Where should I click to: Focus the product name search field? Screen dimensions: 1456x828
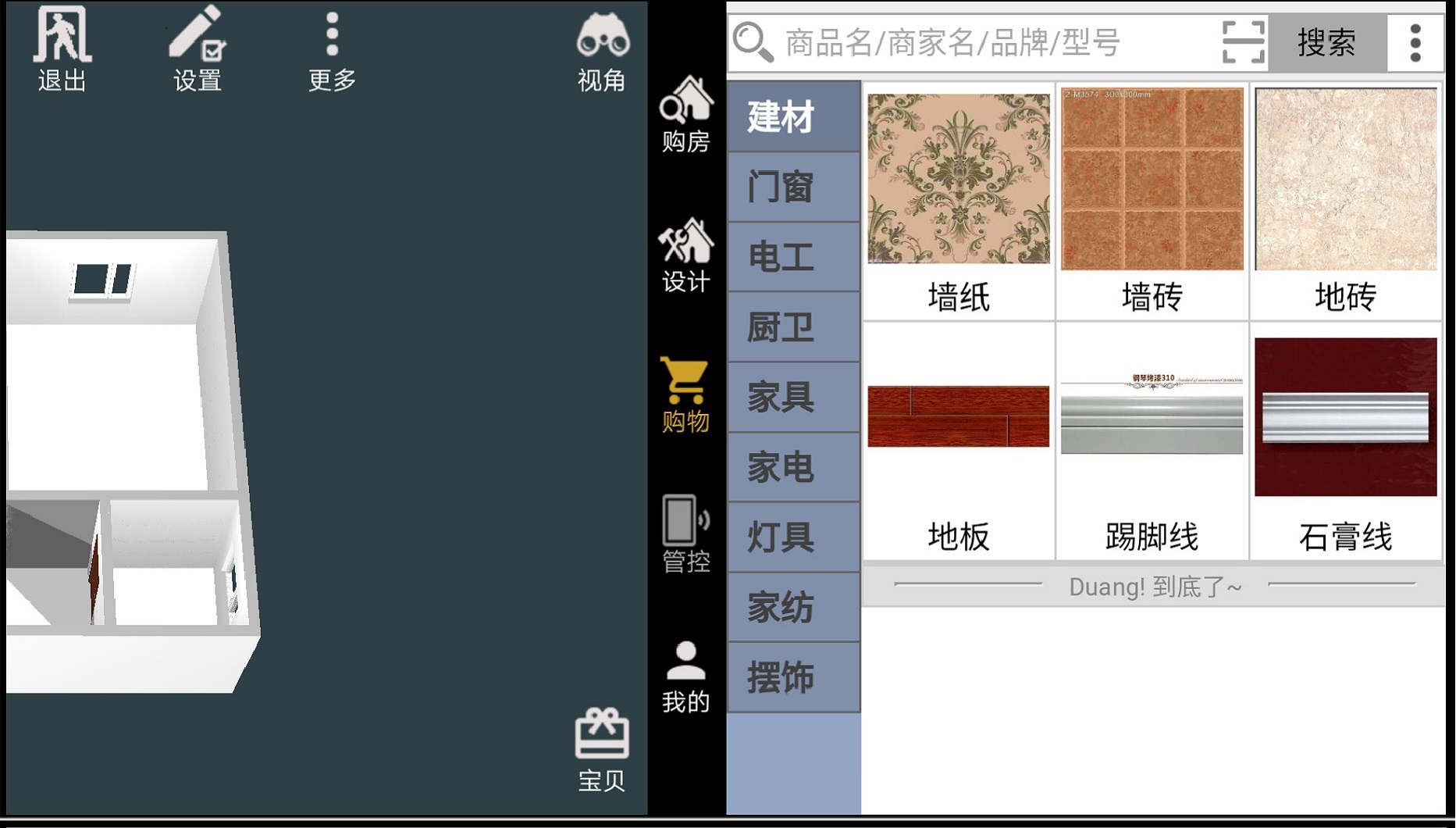976,42
